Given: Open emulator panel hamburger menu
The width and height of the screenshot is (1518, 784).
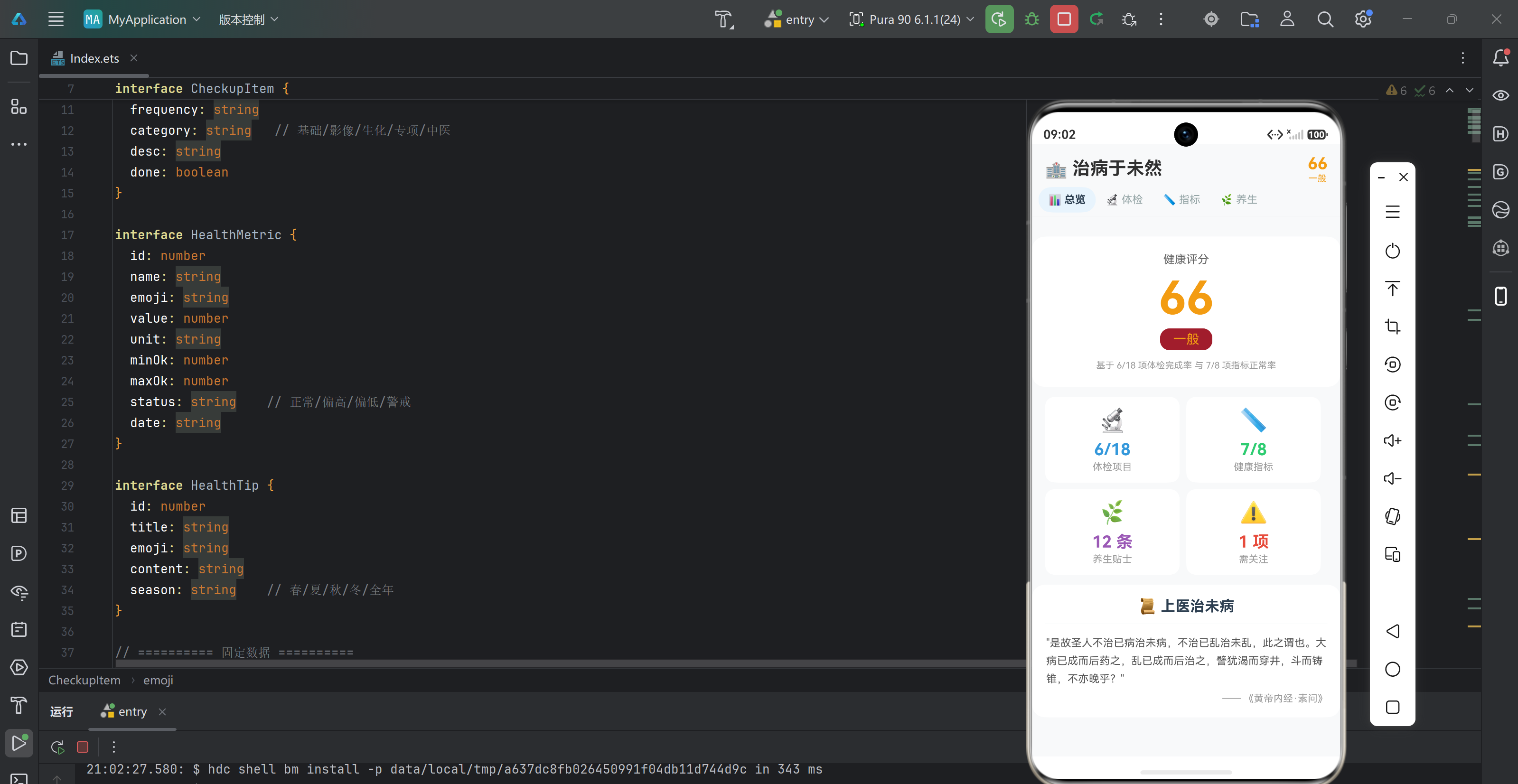Looking at the screenshot, I should 1392,212.
